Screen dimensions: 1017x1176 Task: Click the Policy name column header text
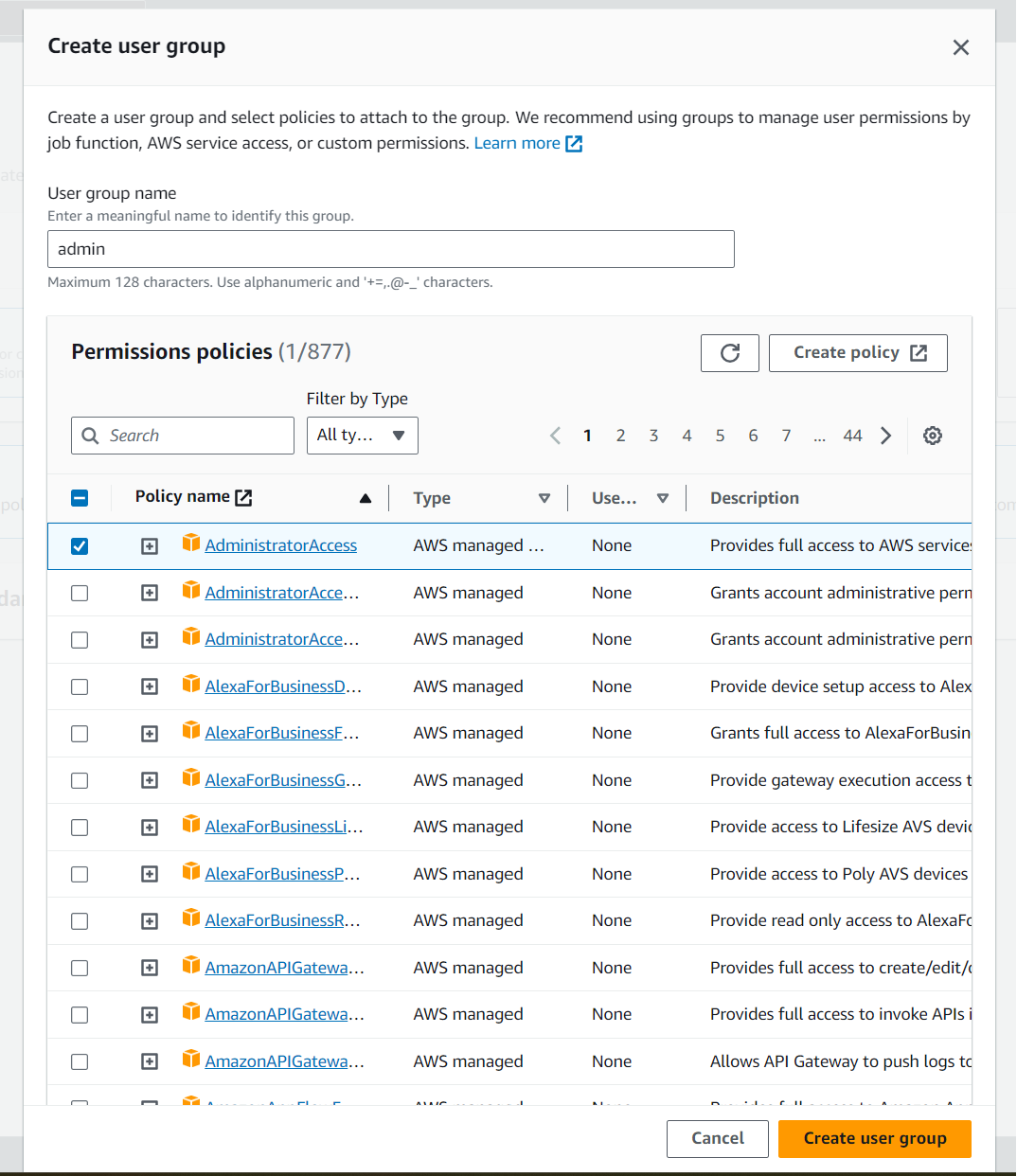tap(183, 496)
